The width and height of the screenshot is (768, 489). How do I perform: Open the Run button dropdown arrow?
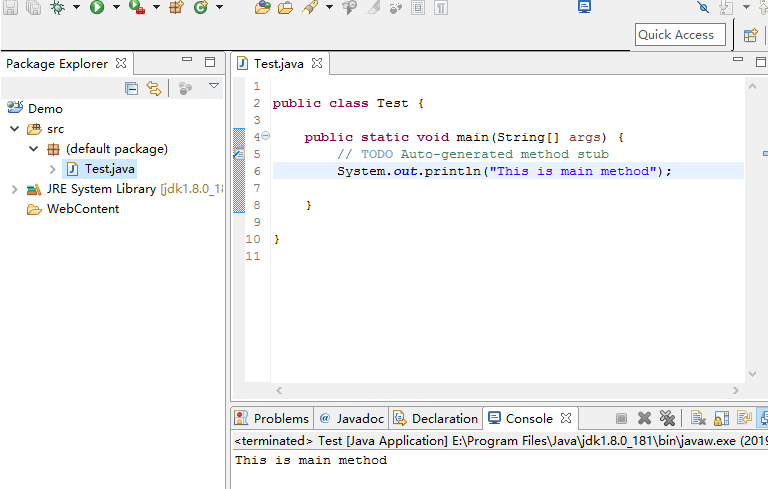[116, 7]
